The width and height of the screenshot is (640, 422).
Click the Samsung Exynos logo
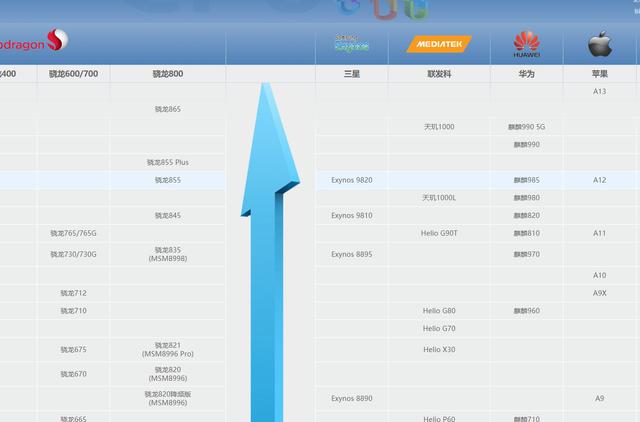pos(351,43)
